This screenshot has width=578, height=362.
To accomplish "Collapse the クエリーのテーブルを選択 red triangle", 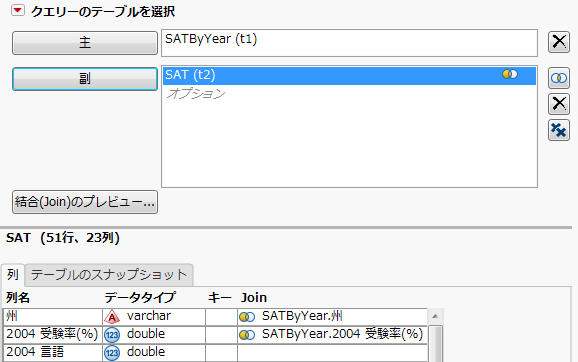I will click(x=17, y=10).
